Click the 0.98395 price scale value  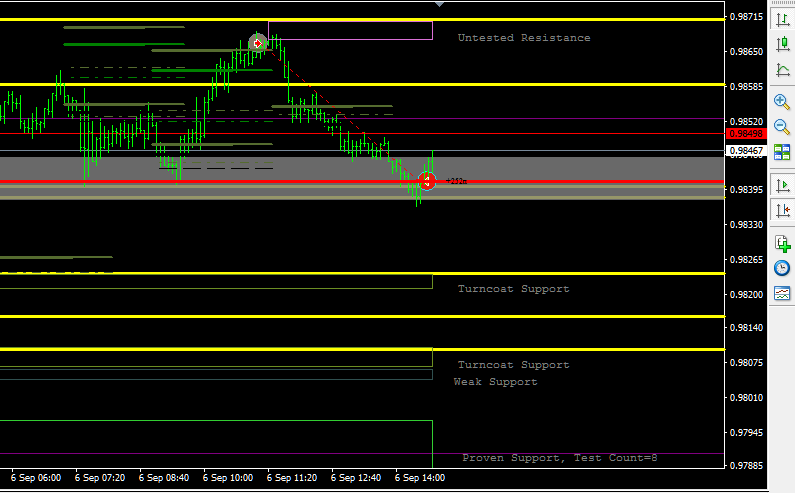746,190
